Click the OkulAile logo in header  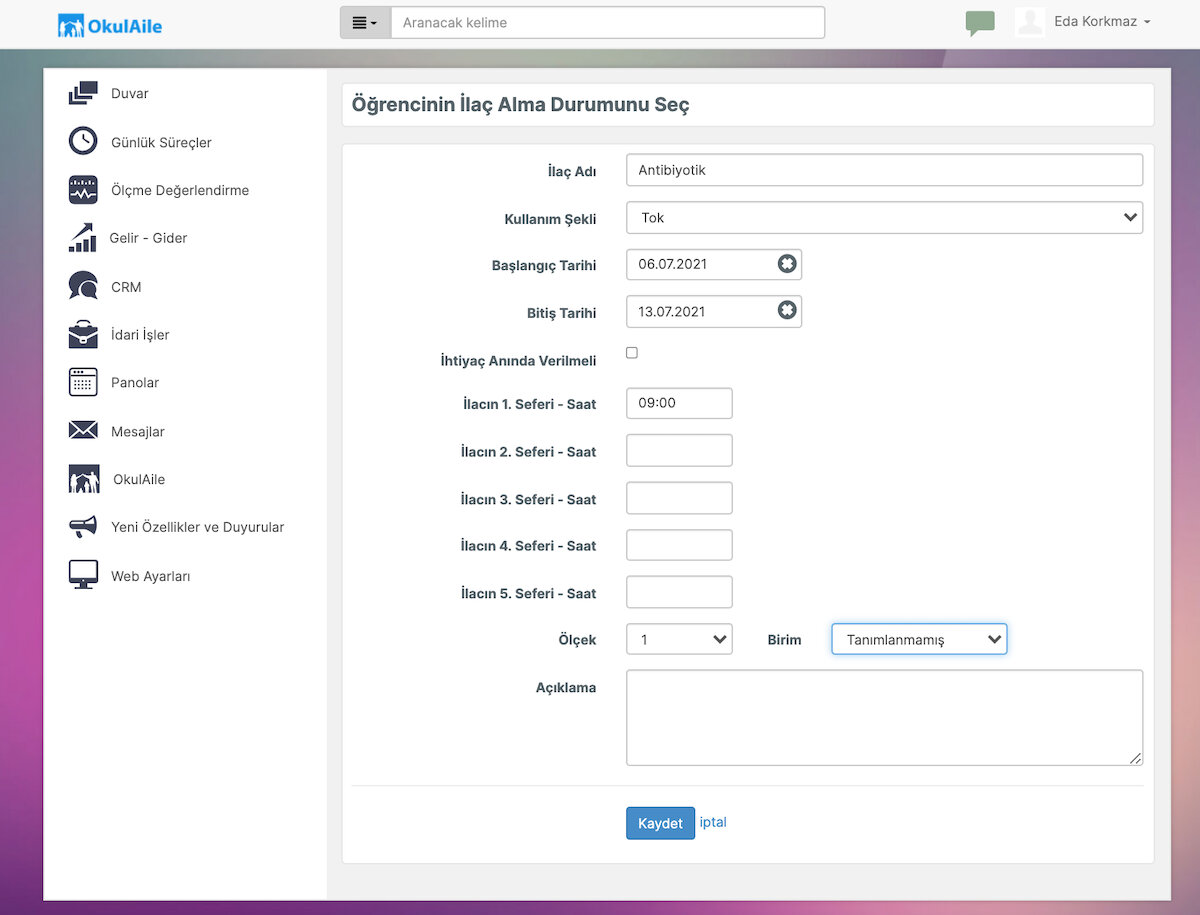click(110, 25)
